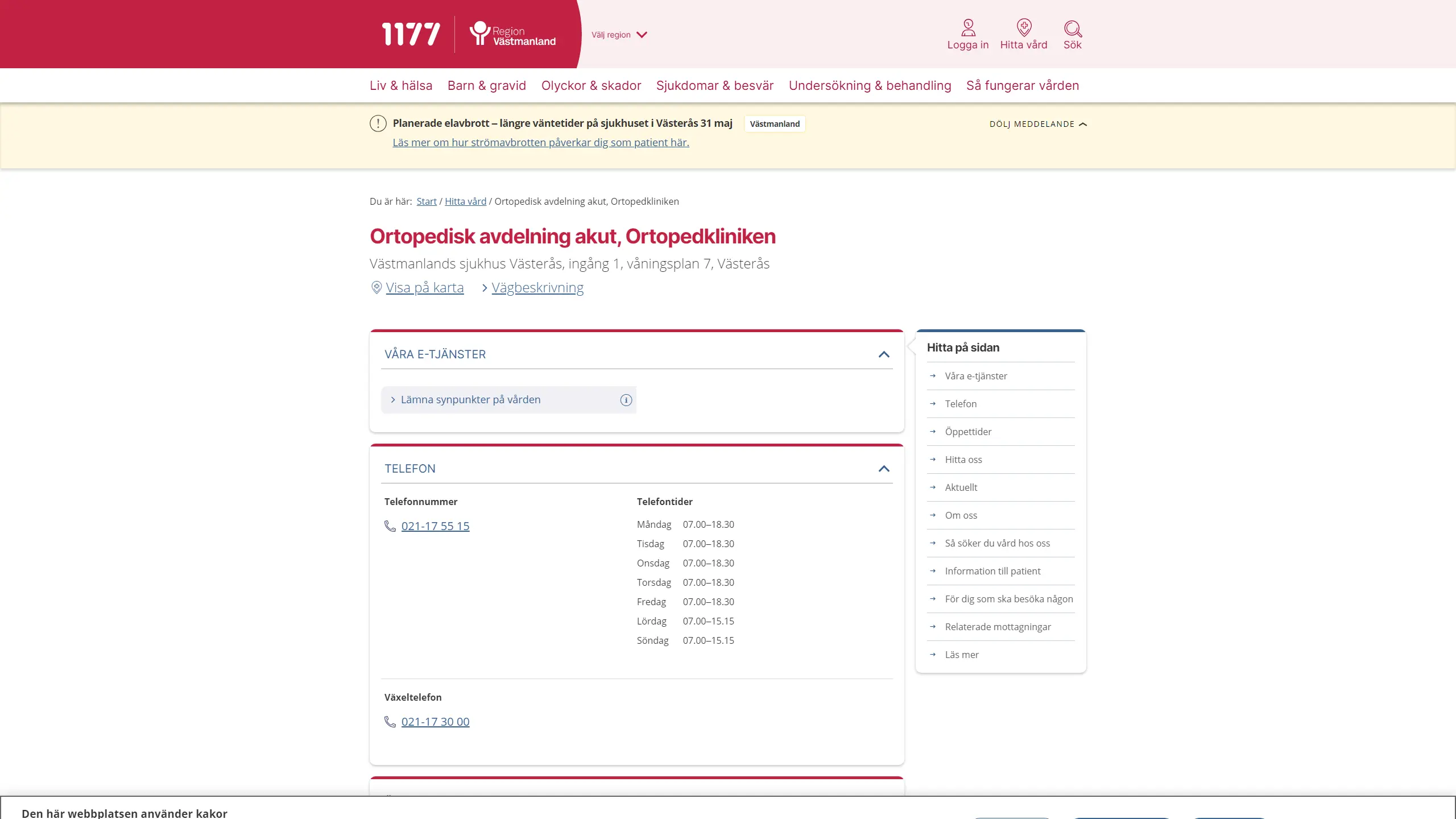The image size is (1456, 819).
Task: Click the map pin icon beside Visa på karta
Action: [377, 288]
